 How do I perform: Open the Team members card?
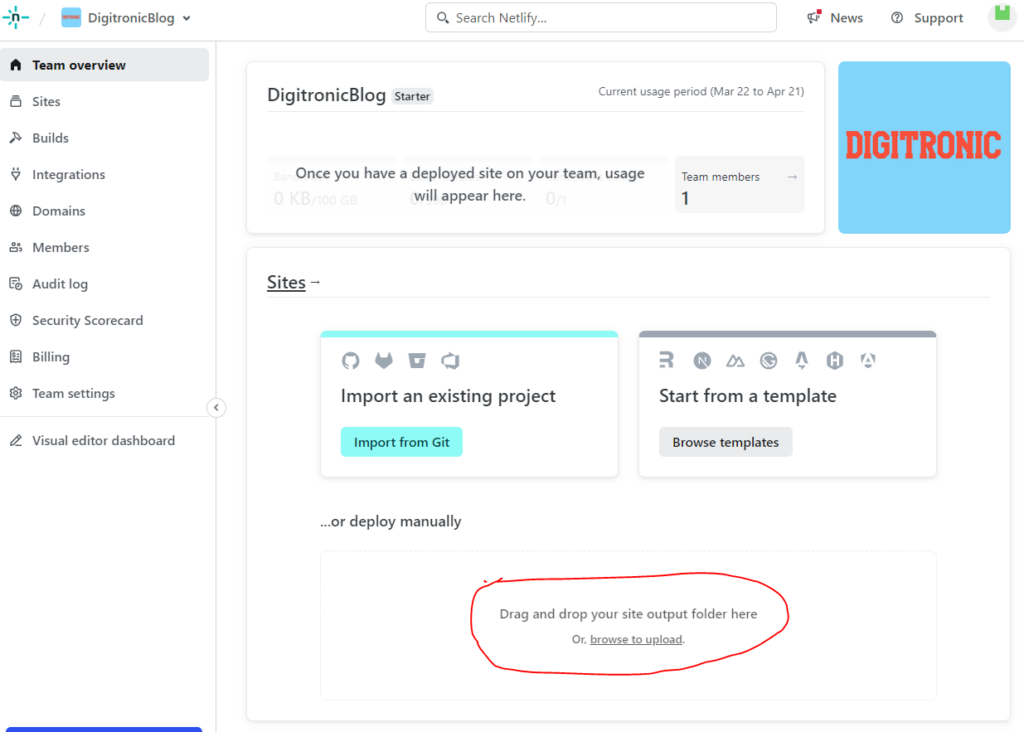pyautogui.click(x=739, y=184)
